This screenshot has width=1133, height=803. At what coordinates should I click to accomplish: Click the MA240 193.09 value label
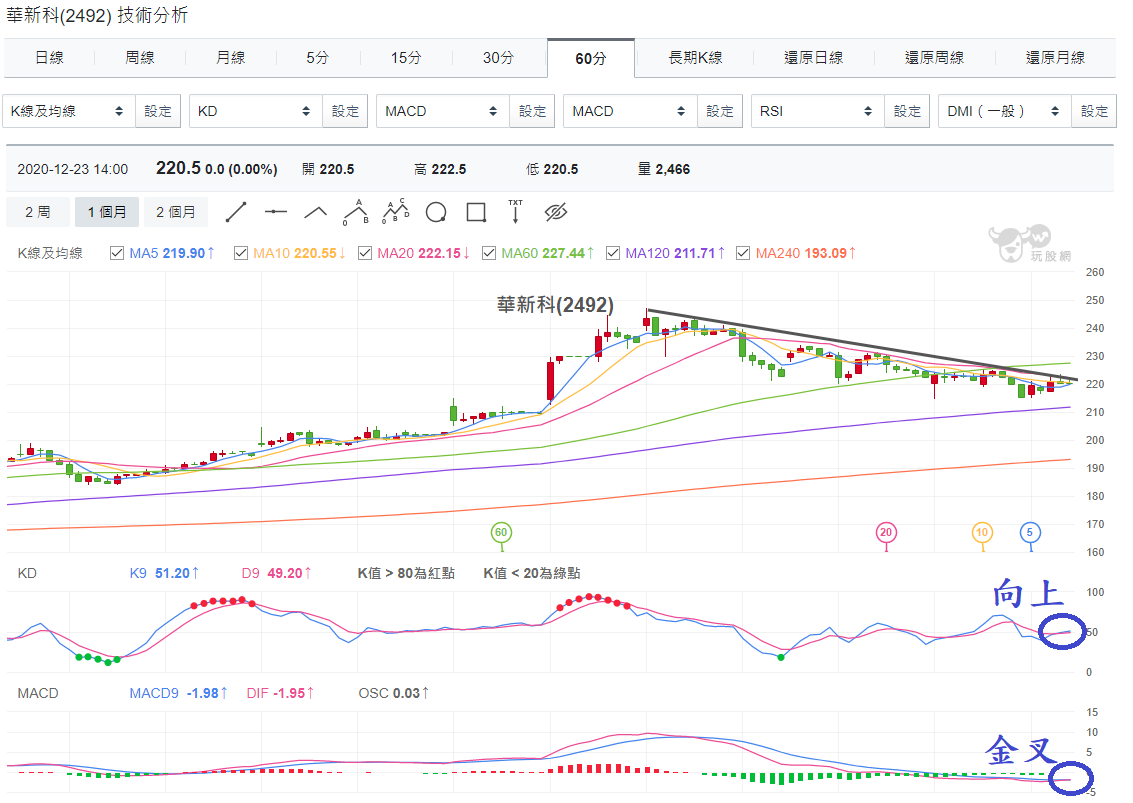coord(806,253)
